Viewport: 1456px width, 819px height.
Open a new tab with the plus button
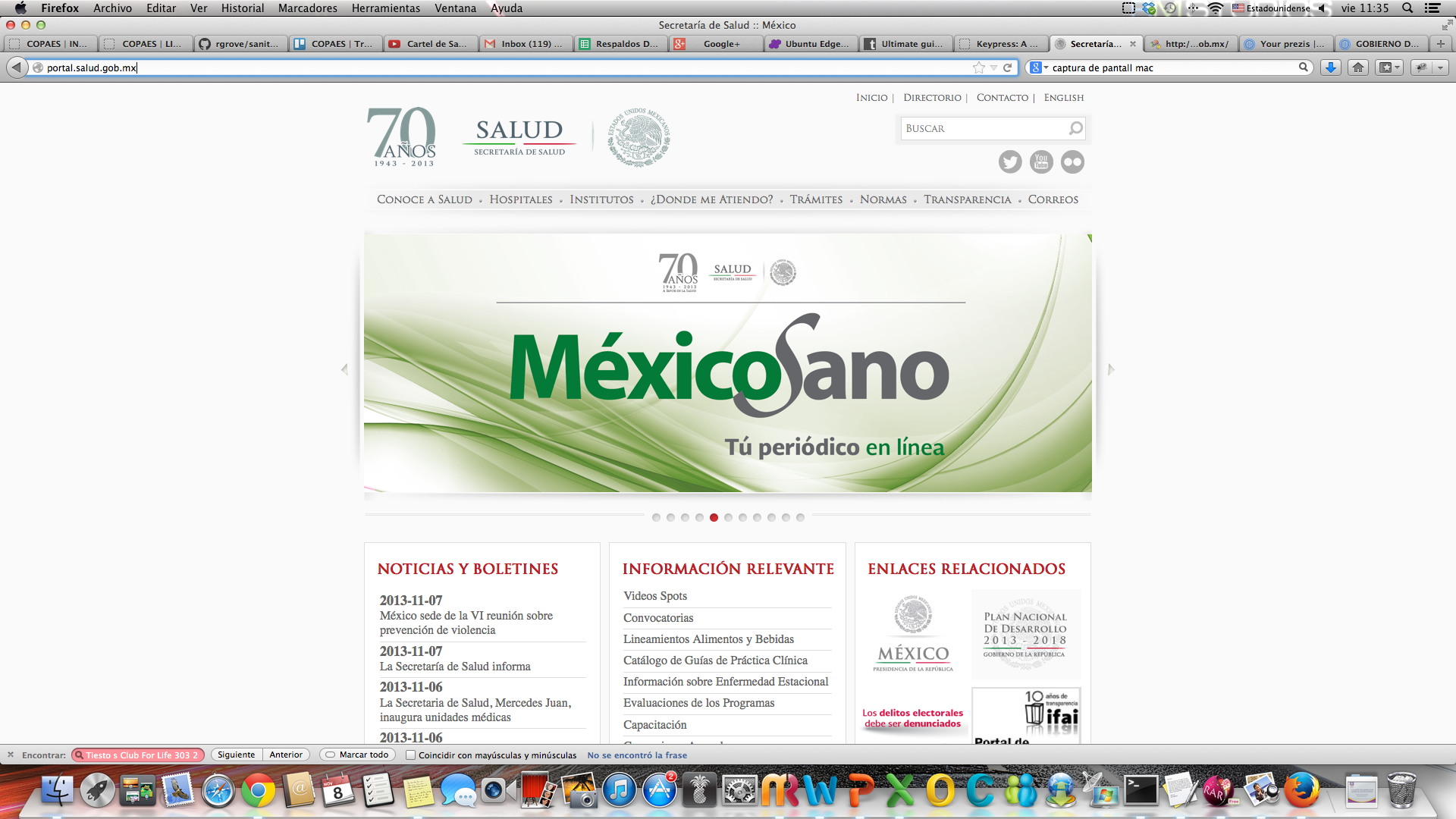[x=1441, y=44]
